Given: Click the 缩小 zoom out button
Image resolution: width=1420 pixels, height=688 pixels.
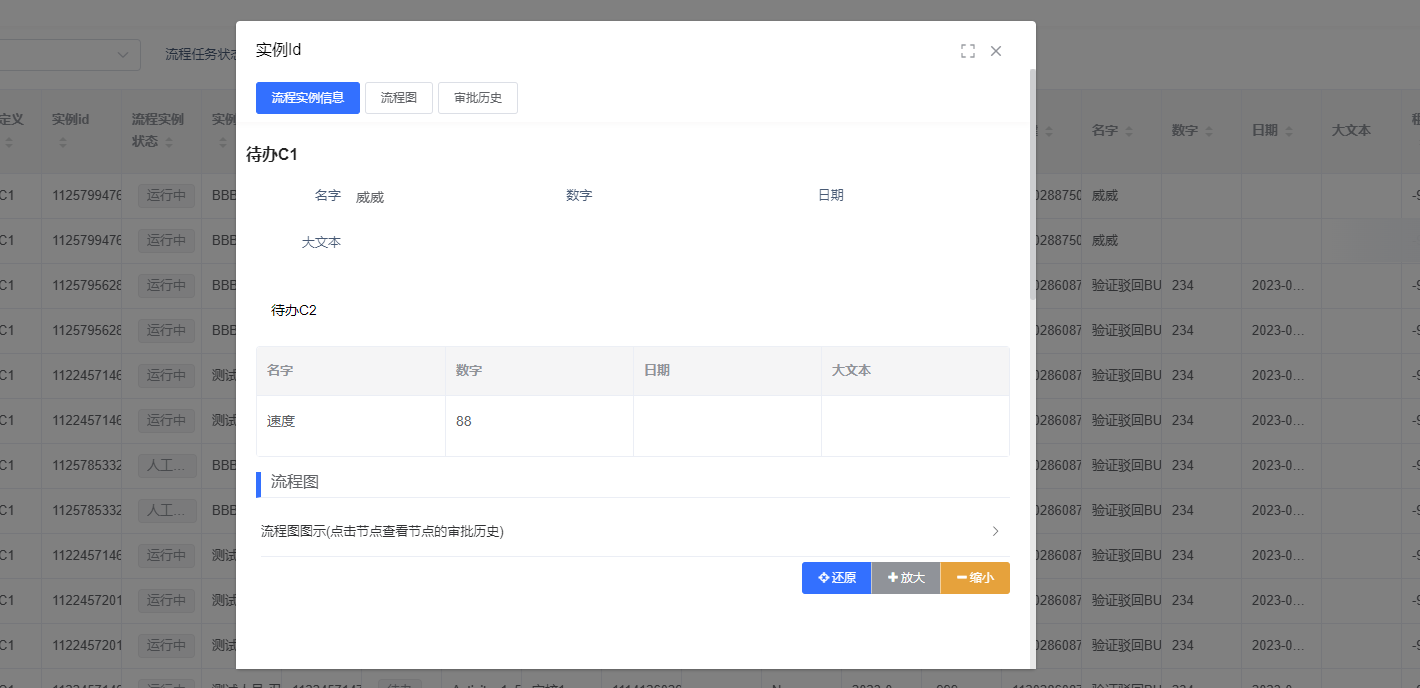Looking at the screenshot, I should [975, 578].
